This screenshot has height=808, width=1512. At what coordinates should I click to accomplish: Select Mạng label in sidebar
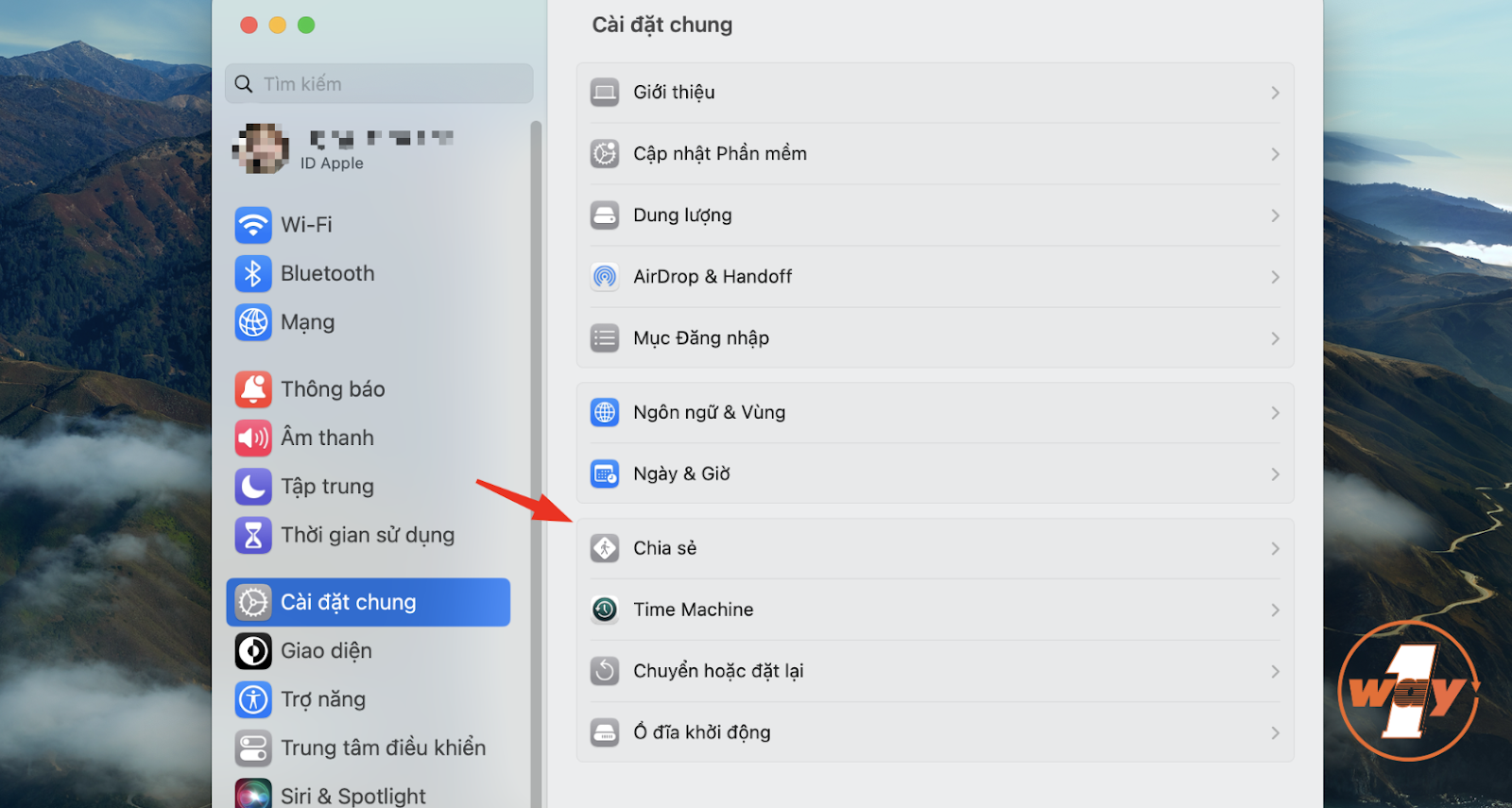point(307,323)
